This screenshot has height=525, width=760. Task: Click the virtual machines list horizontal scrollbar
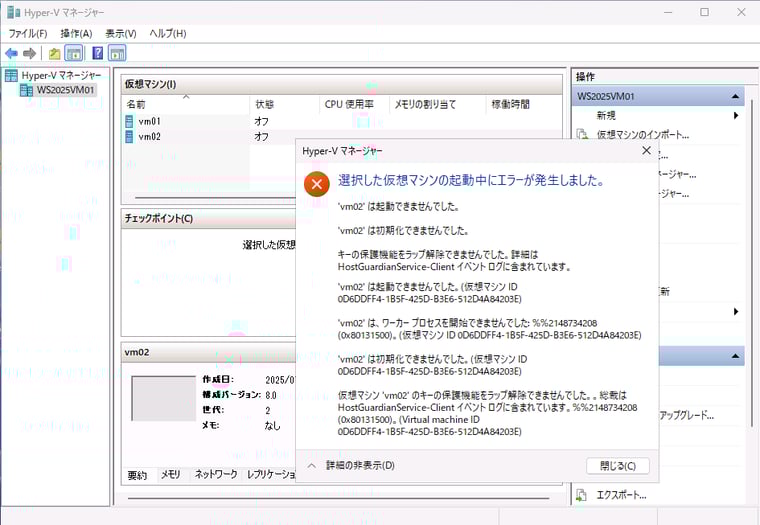[215, 198]
